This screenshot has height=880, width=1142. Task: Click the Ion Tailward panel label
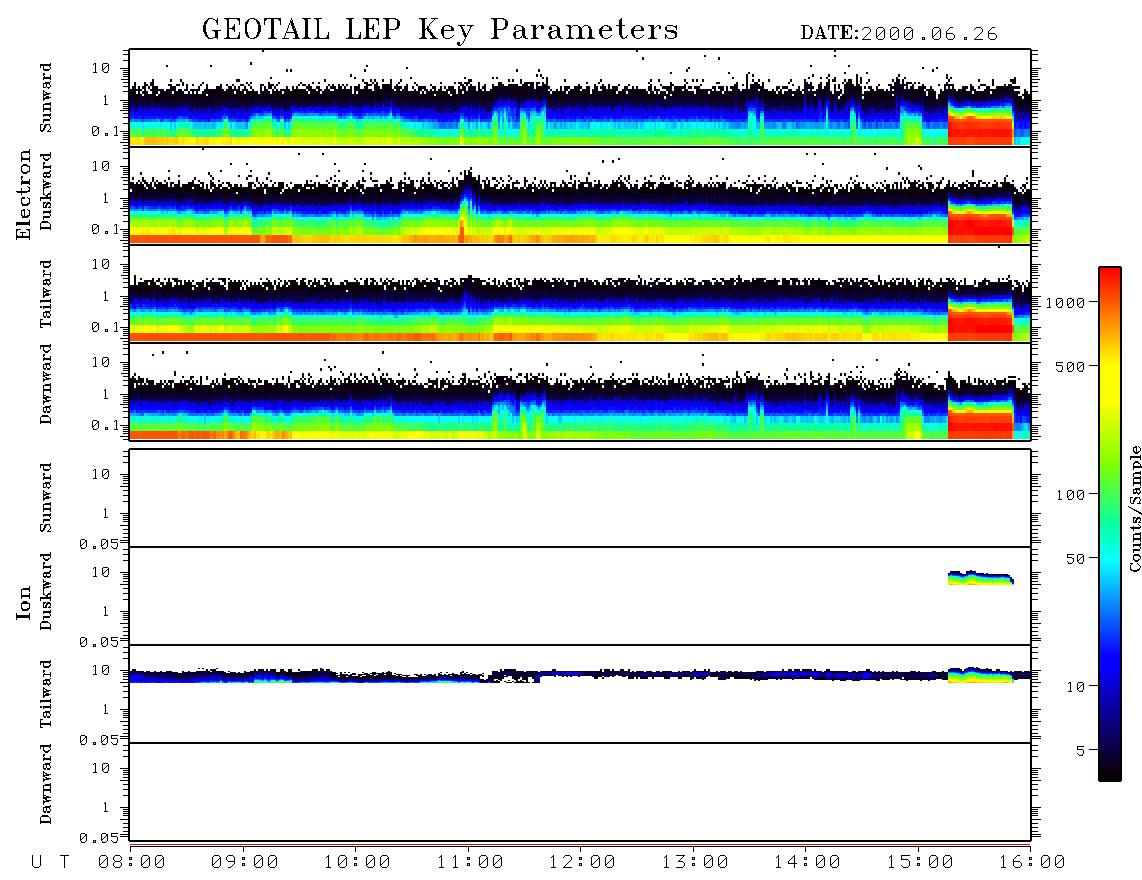(46, 694)
